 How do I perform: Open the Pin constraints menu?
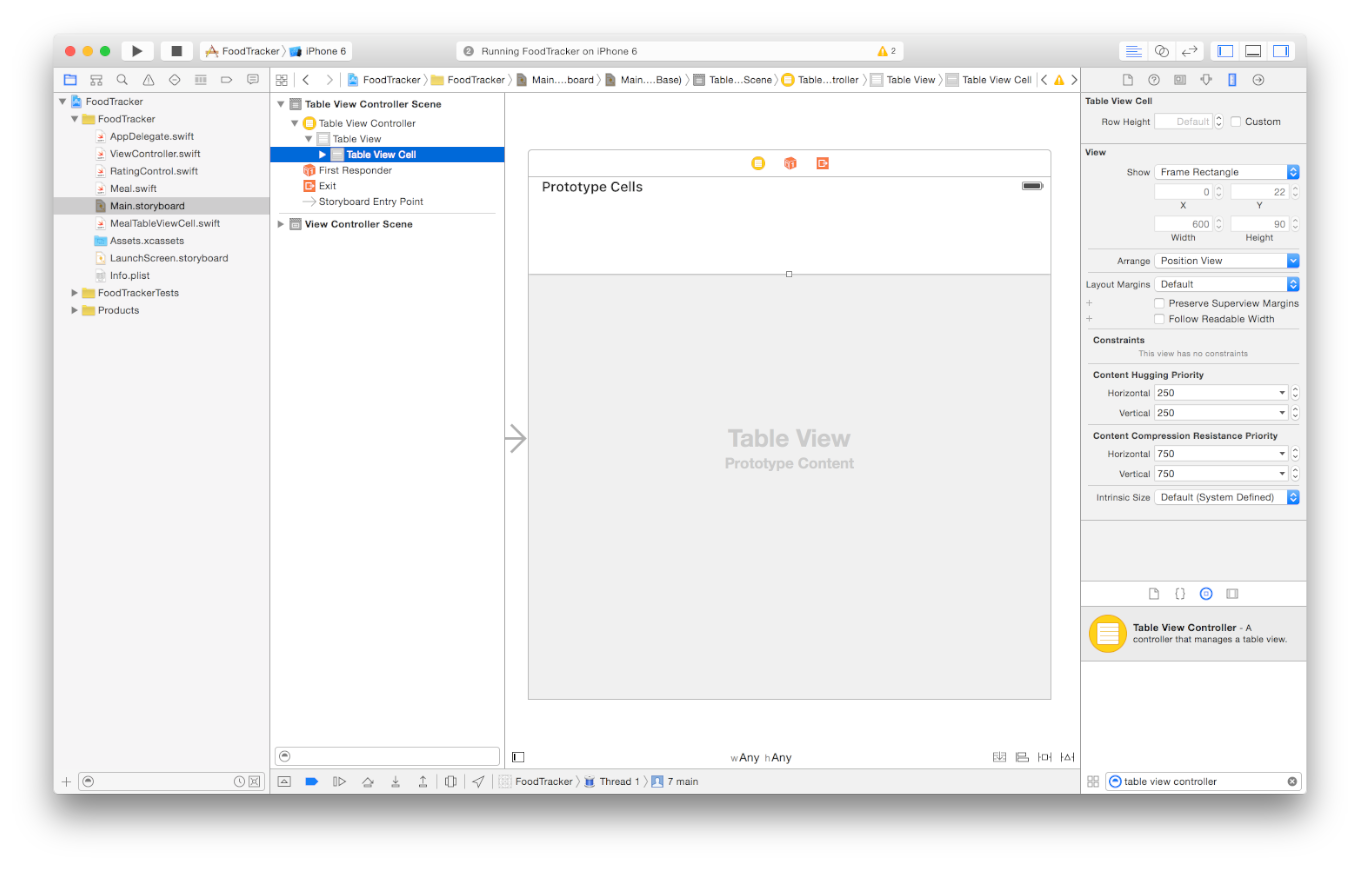(x=1044, y=757)
